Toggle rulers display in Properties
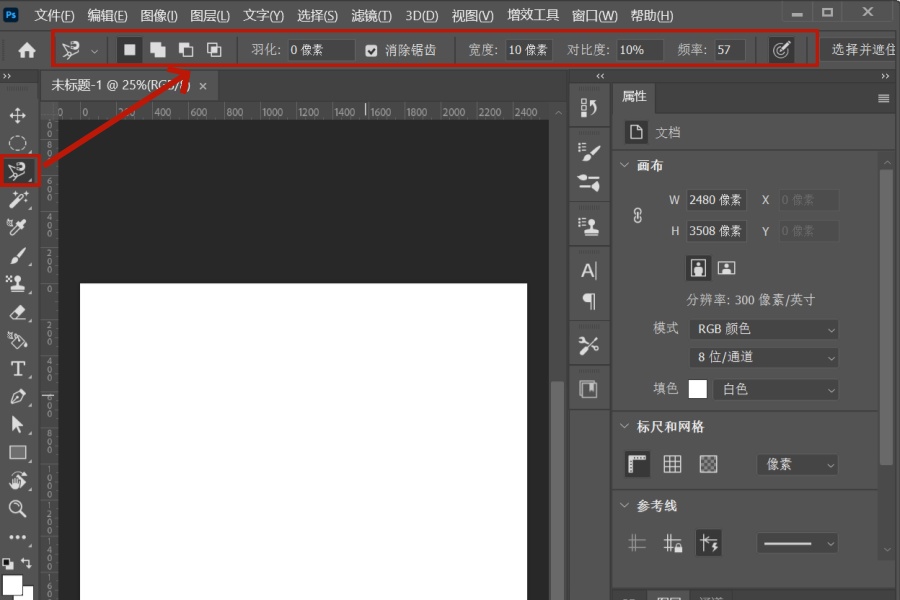This screenshot has width=900, height=600. (637, 464)
